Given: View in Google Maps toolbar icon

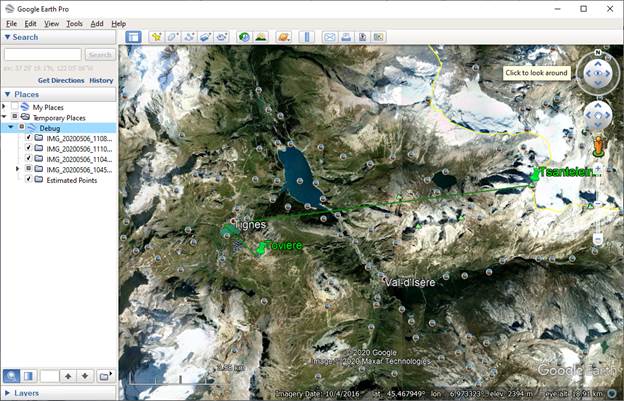Looking at the screenshot, I should (x=378, y=37).
